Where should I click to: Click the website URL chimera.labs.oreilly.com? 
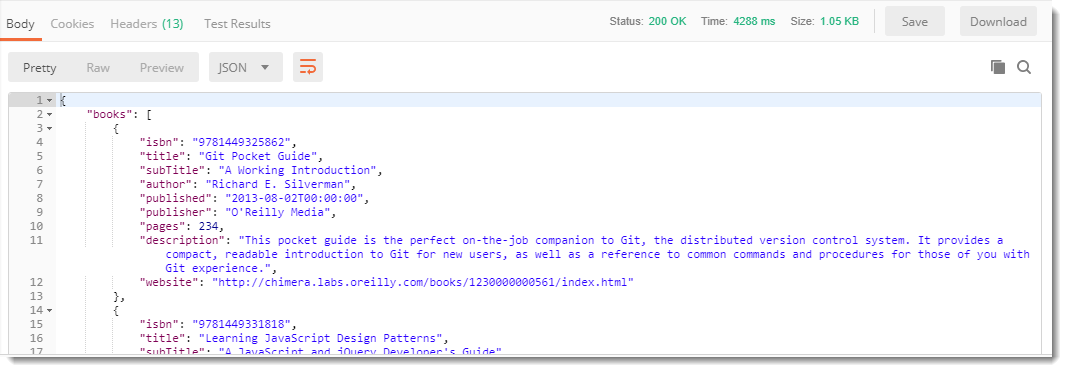tap(423, 282)
